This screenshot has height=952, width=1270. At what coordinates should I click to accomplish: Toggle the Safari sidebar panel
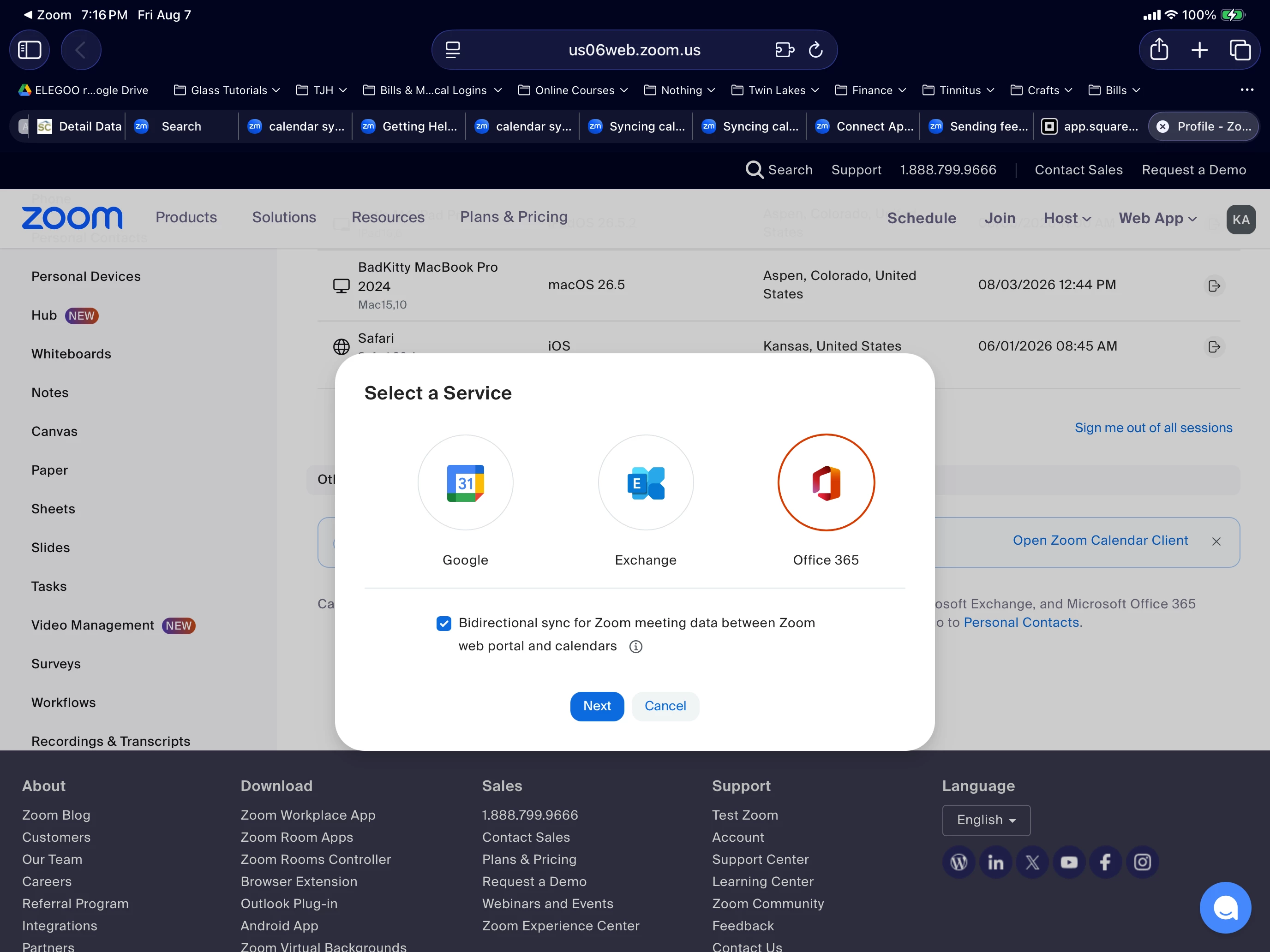[29, 50]
